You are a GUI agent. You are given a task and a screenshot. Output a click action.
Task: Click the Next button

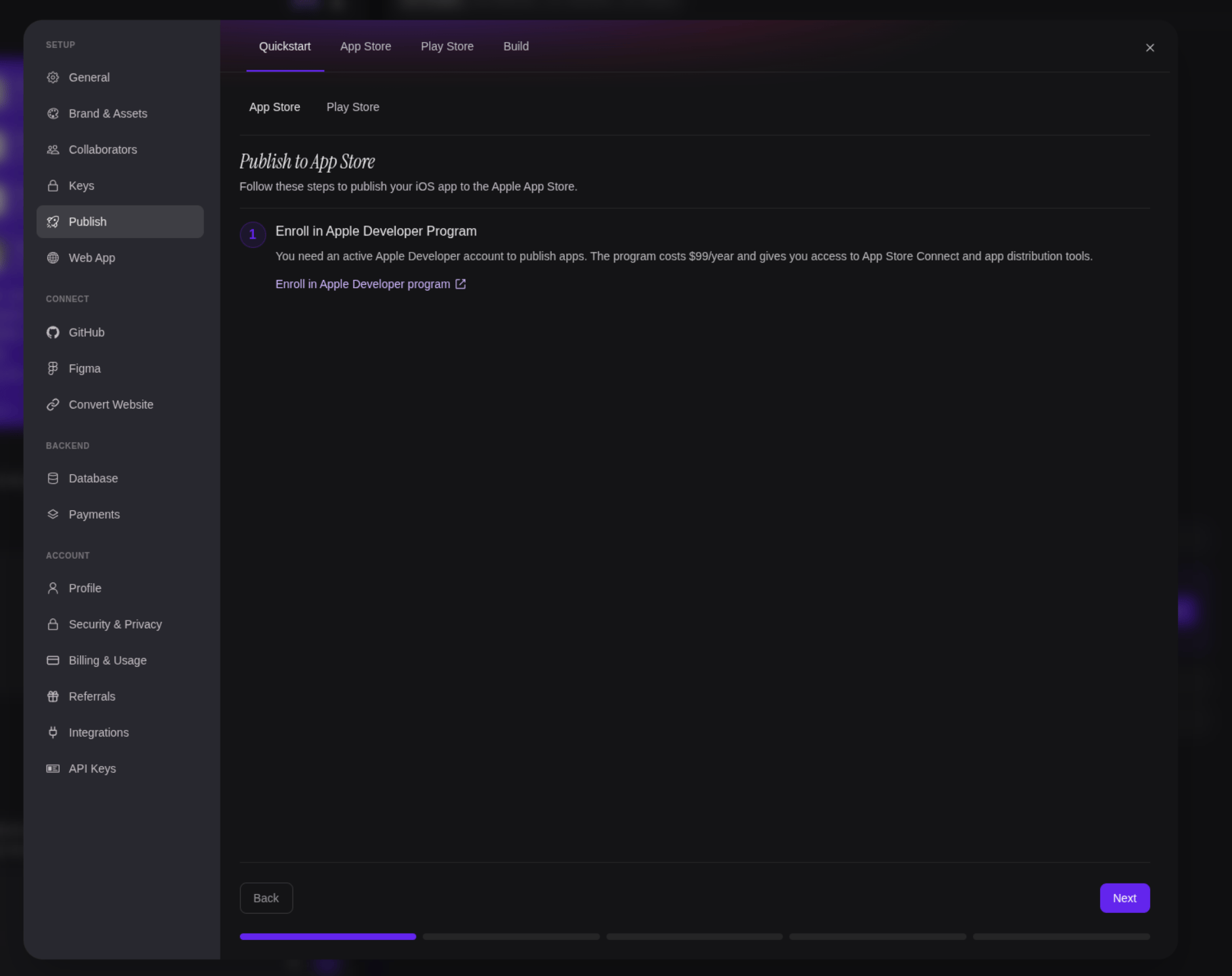point(1124,898)
